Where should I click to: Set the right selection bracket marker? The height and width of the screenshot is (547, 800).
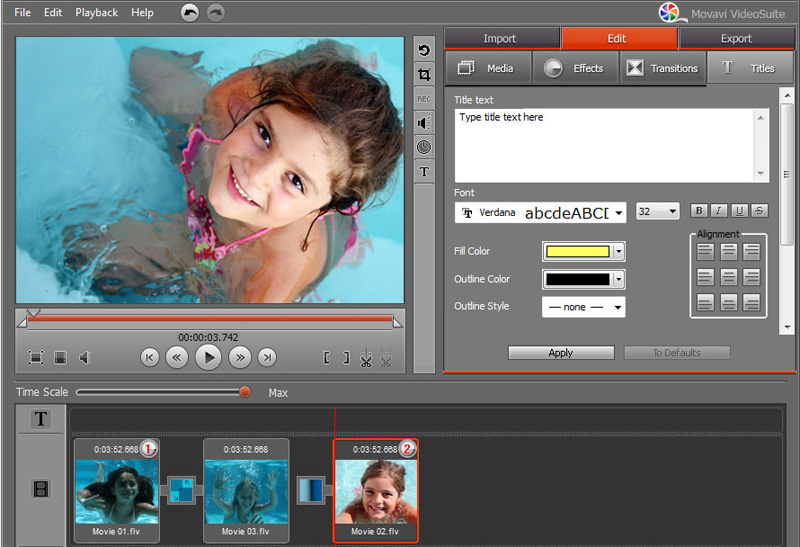[x=346, y=358]
